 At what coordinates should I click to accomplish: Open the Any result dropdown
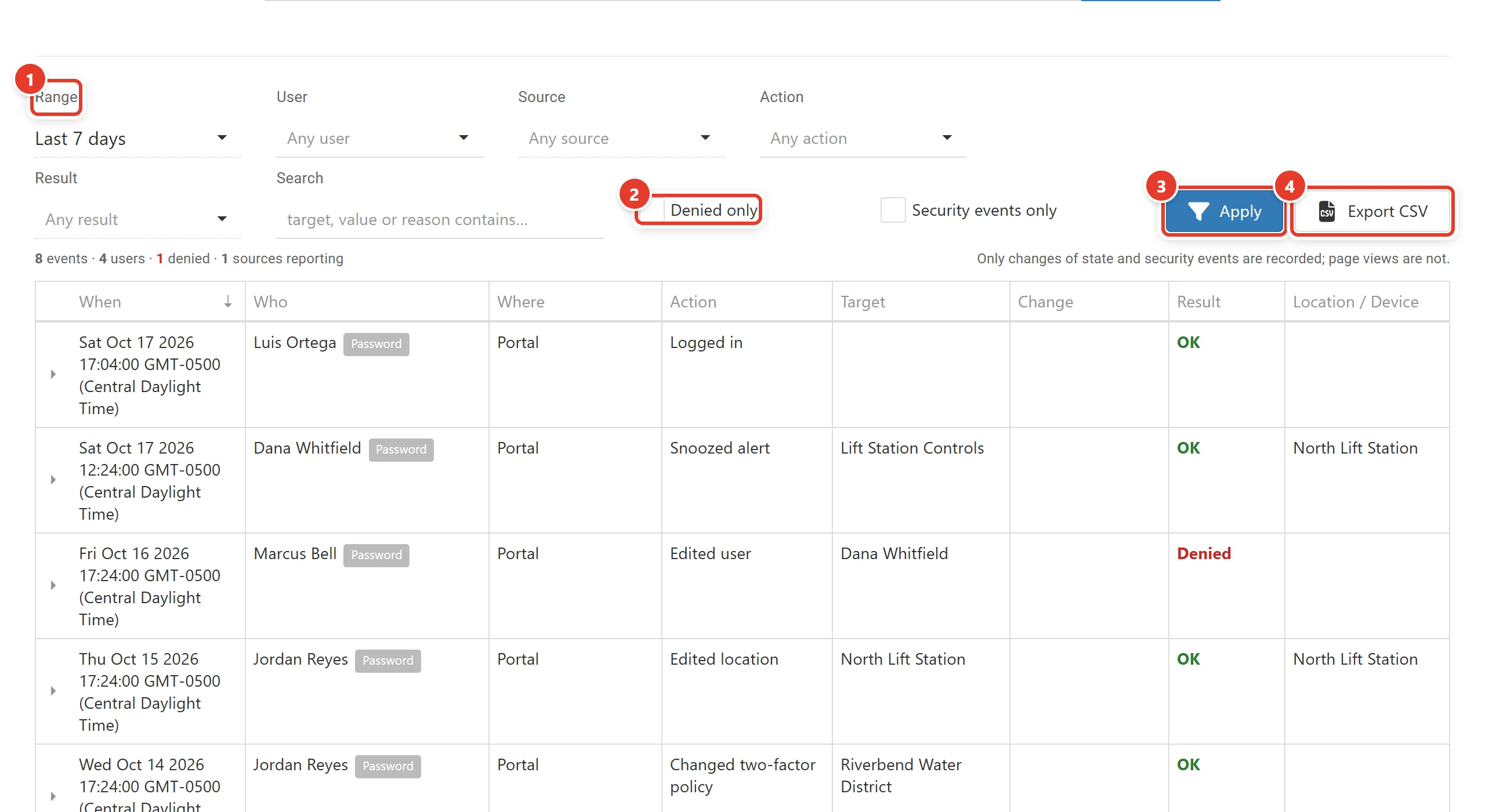coord(137,220)
